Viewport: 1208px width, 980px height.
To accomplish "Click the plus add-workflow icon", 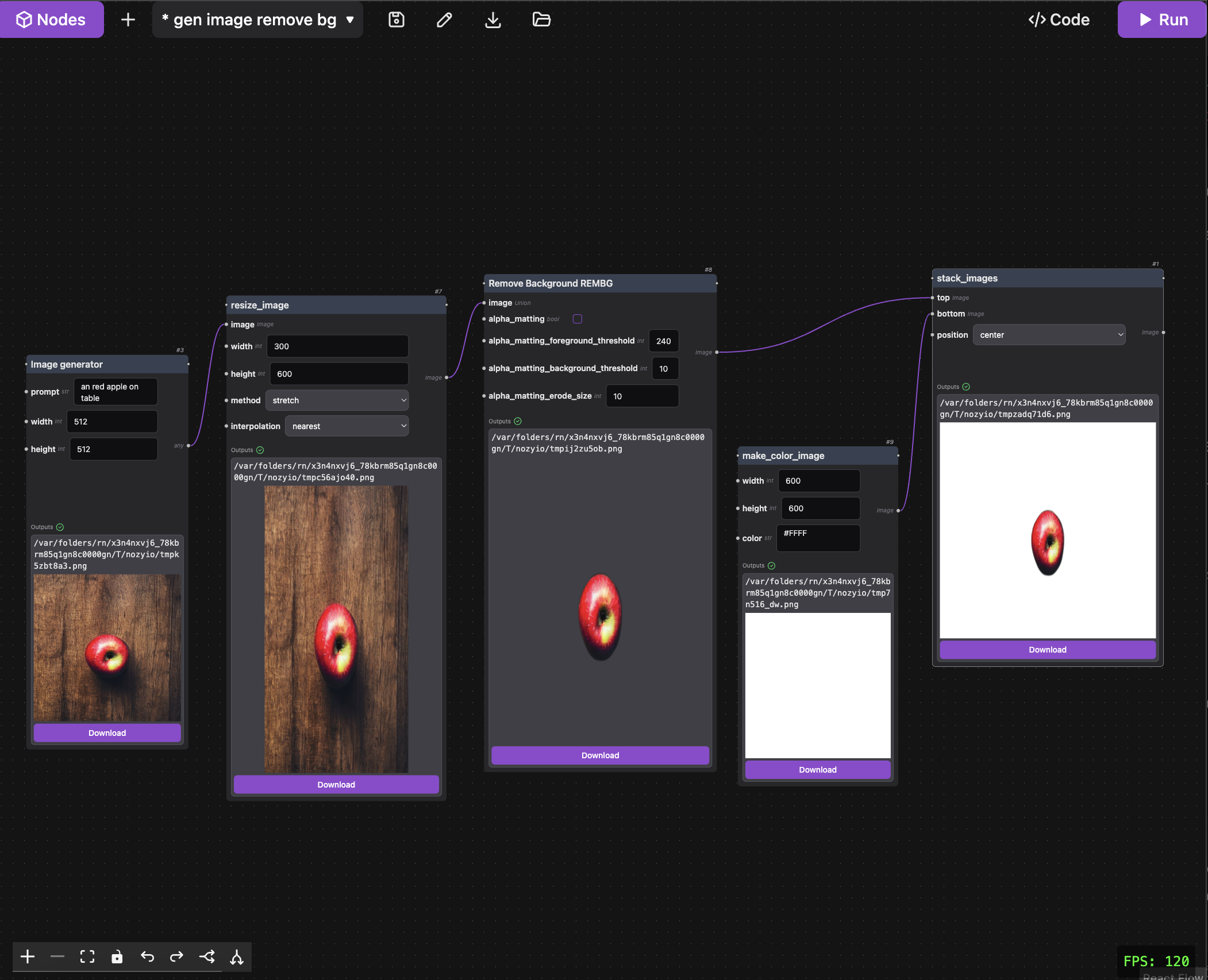I will (x=128, y=20).
